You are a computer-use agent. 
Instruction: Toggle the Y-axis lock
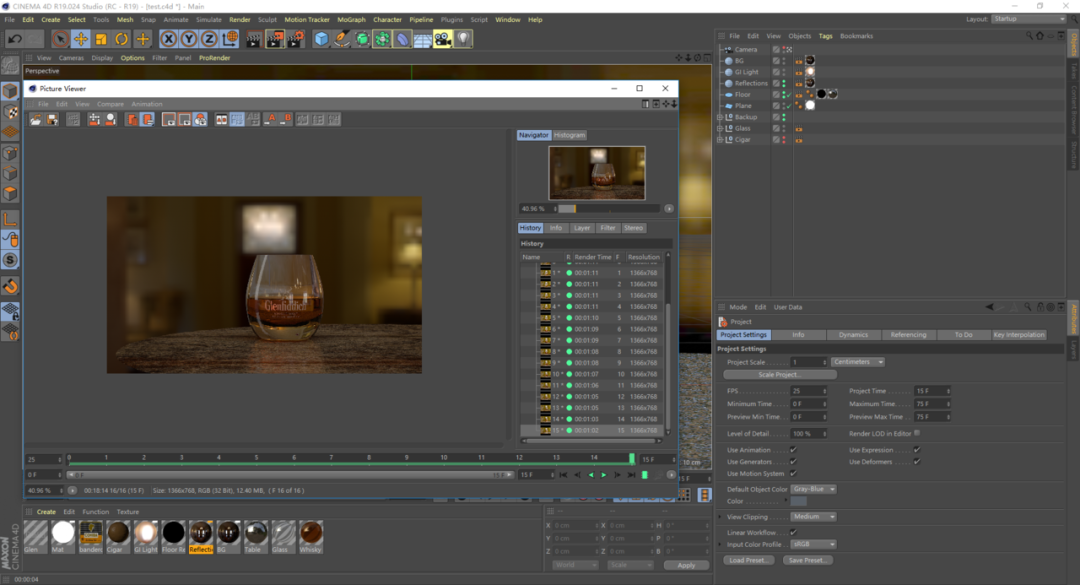pyautogui.click(x=189, y=39)
